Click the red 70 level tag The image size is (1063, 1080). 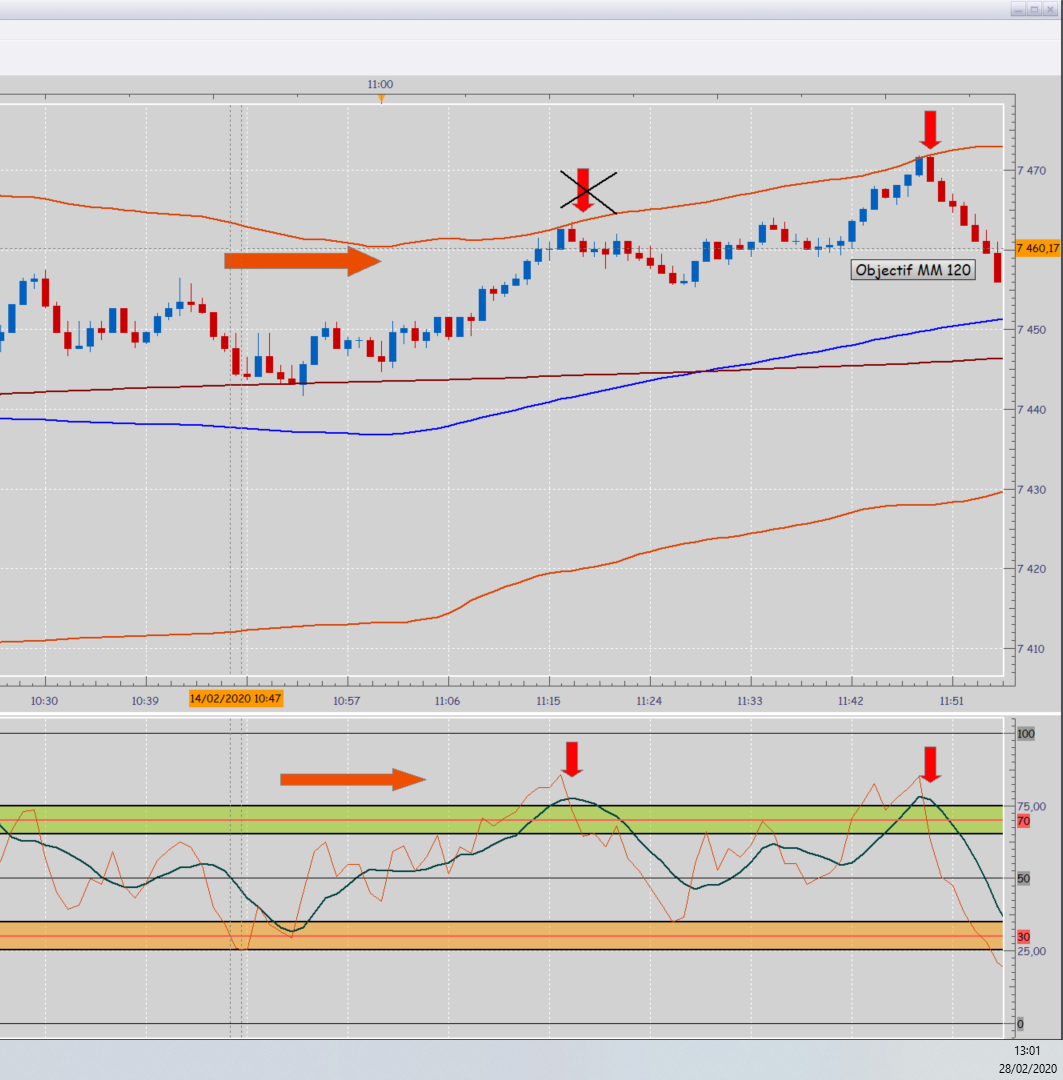(1024, 821)
